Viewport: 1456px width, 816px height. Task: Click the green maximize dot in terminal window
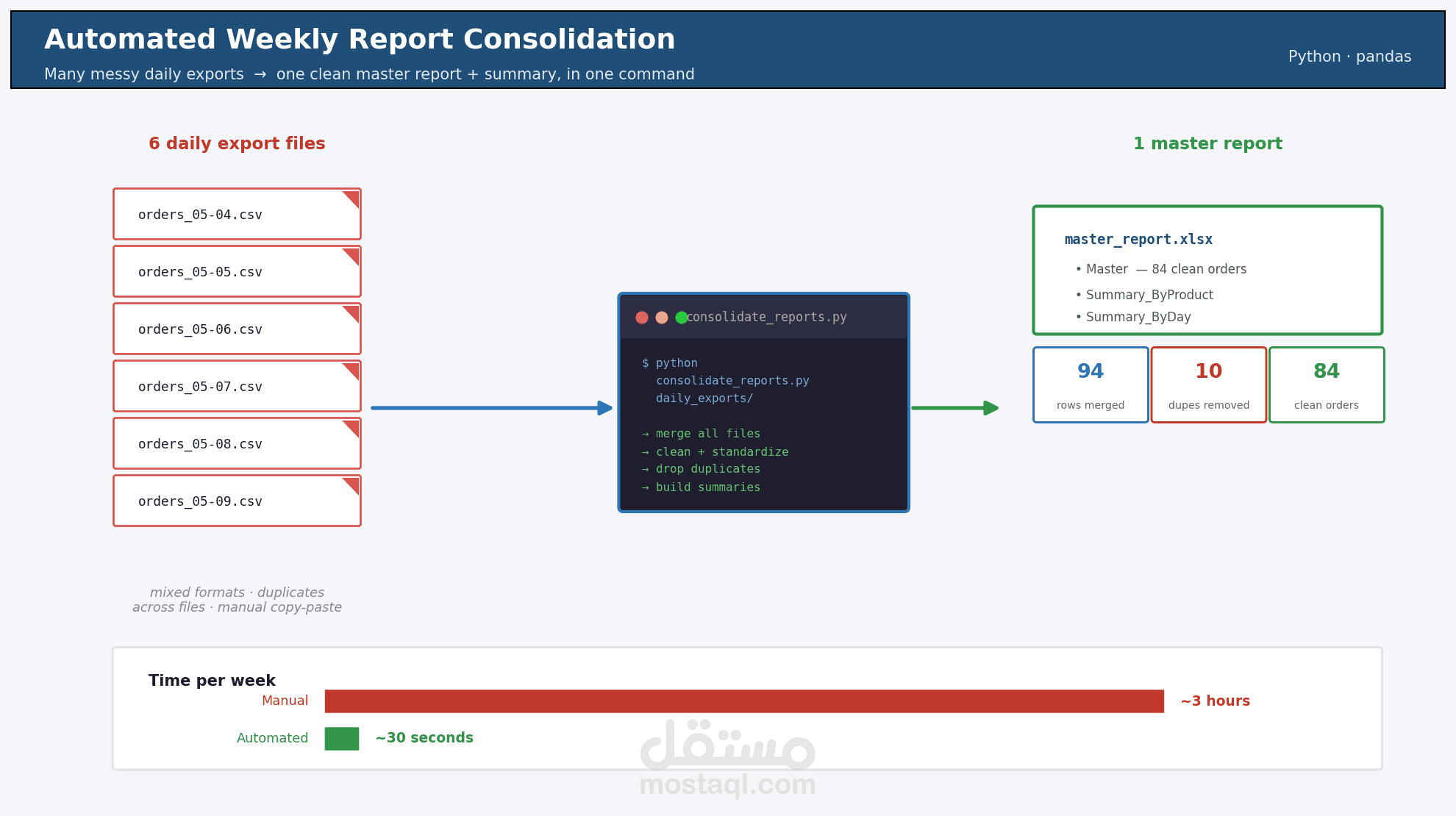[x=682, y=318]
